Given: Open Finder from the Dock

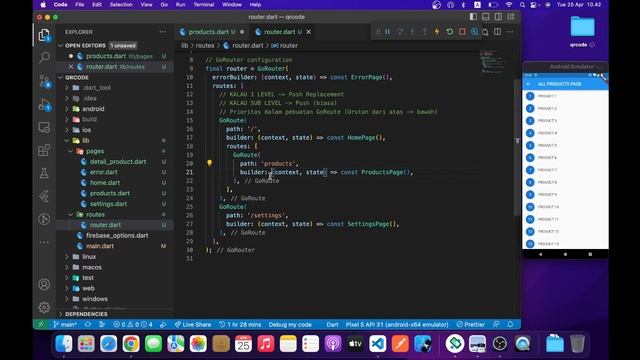Looking at the screenshot, I should pyautogui.click(x=64, y=344).
